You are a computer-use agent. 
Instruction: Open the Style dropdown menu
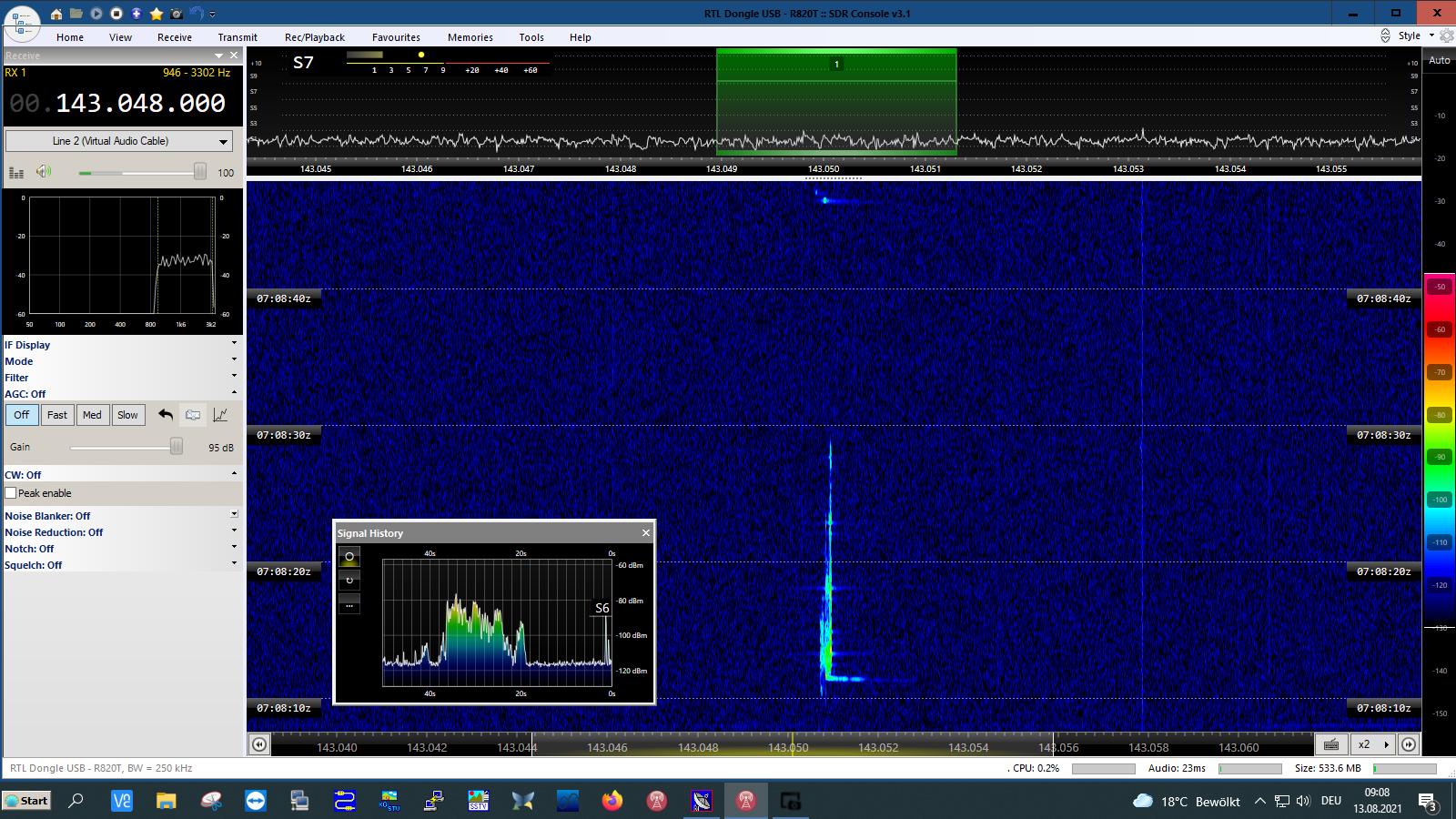[x=1415, y=35]
